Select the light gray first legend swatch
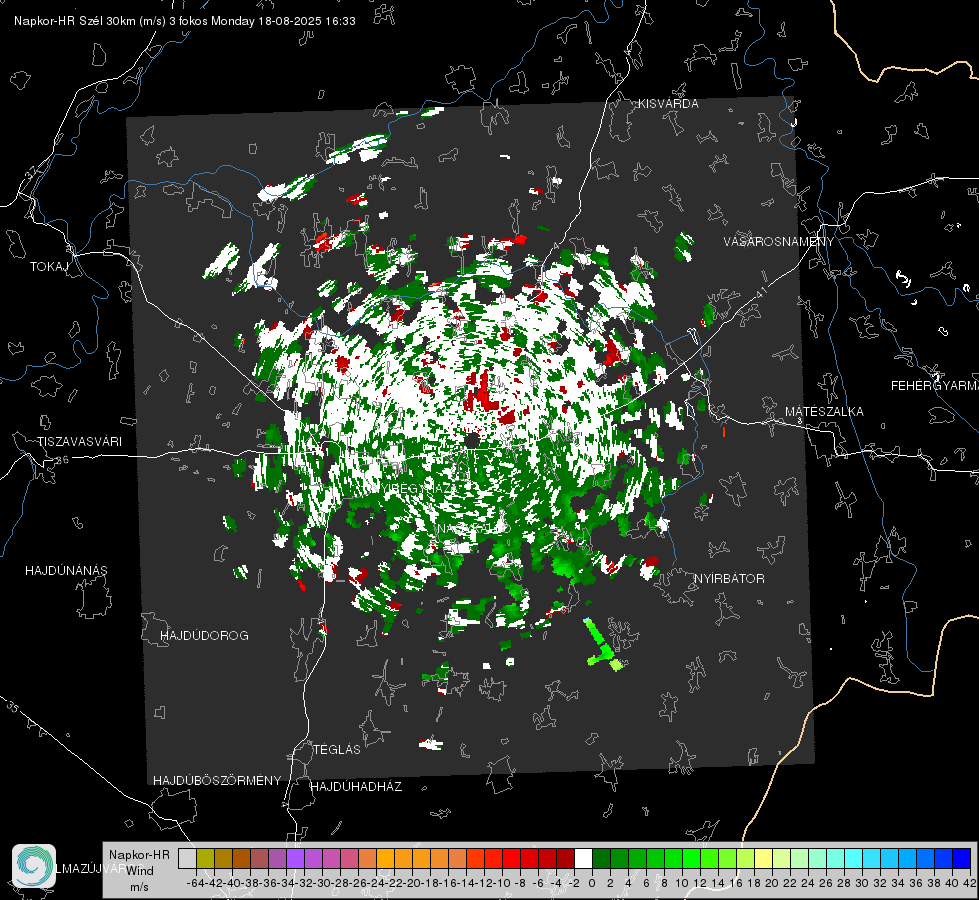979x900 pixels. 187,858
